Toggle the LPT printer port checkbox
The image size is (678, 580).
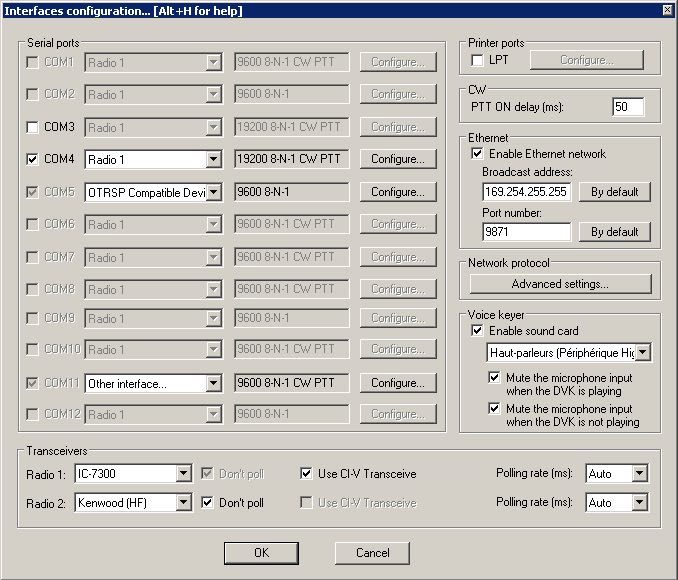point(478,61)
